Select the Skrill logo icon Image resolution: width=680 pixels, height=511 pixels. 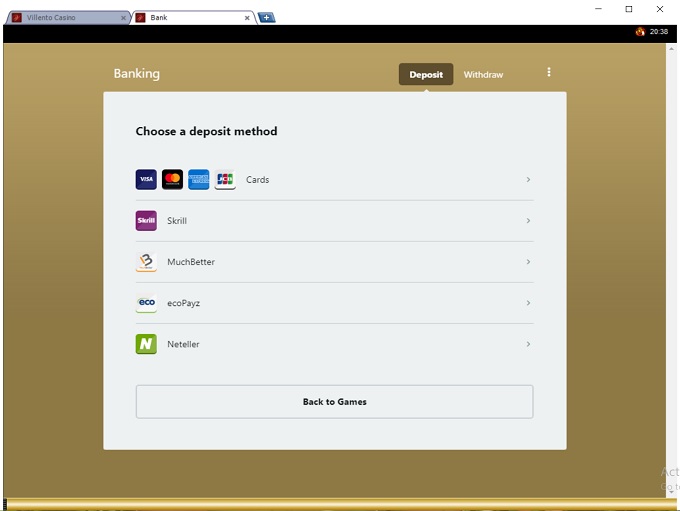click(146, 221)
